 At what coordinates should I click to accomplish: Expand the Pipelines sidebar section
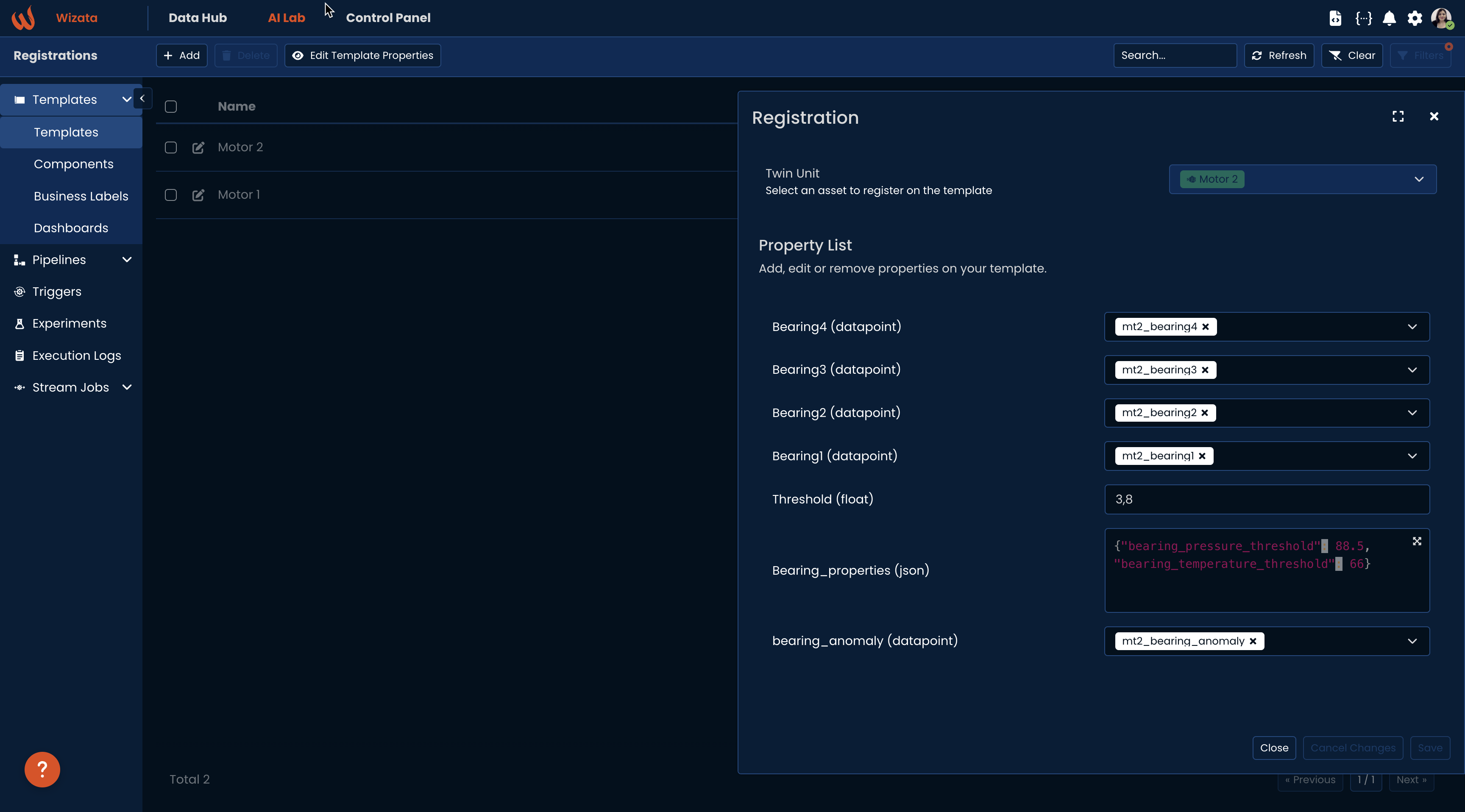(x=127, y=260)
